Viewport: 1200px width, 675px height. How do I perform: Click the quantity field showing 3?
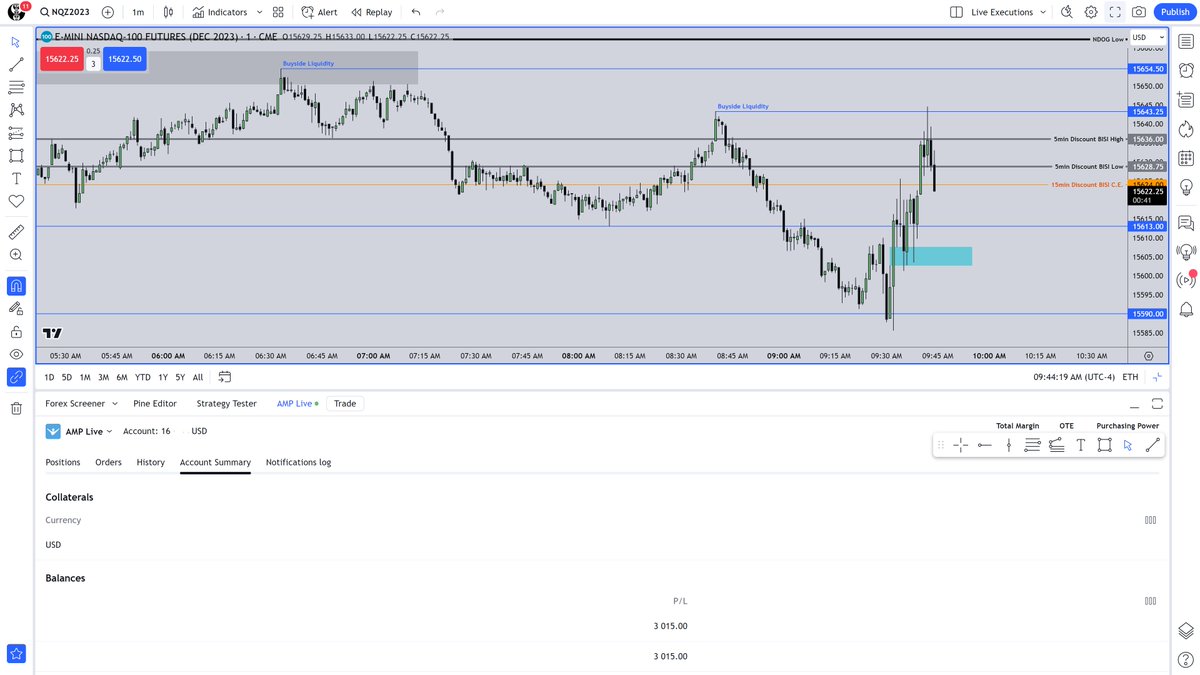pyautogui.click(x=93, y=63)
